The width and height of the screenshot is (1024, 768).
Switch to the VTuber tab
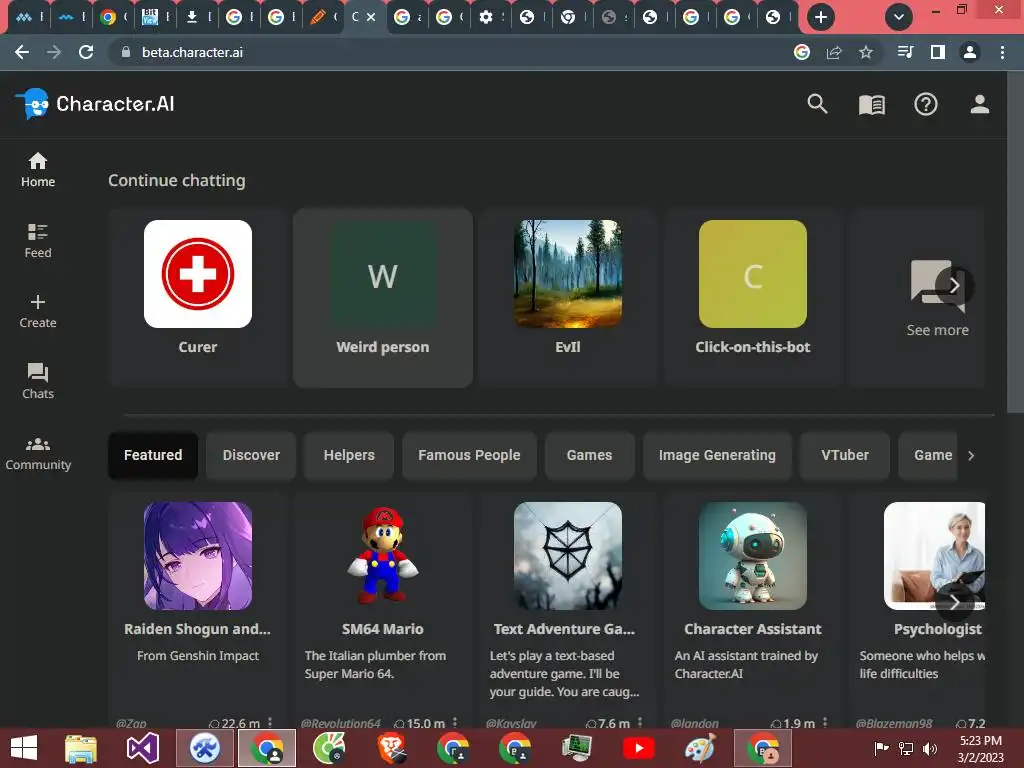click(845, 455)
